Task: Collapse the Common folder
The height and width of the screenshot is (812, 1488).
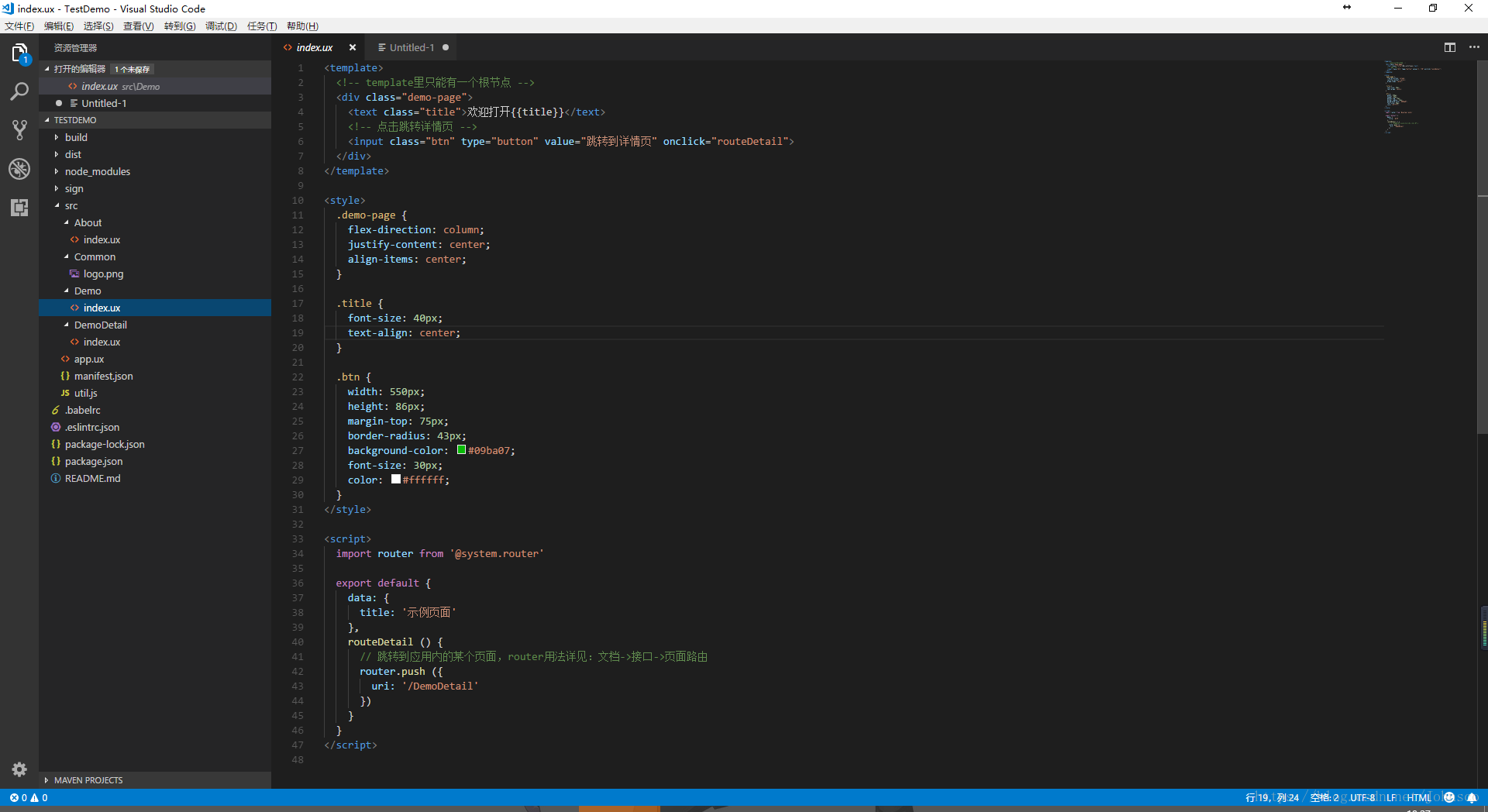Action: point(66,256)
